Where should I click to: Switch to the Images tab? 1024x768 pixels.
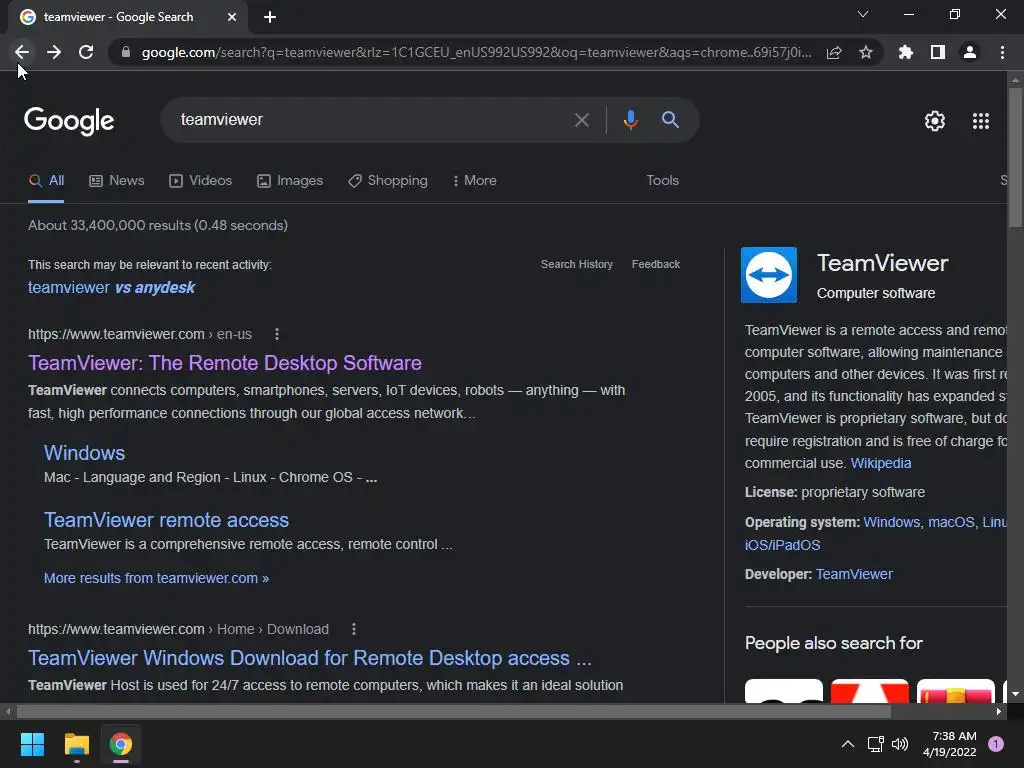[290, 181]
